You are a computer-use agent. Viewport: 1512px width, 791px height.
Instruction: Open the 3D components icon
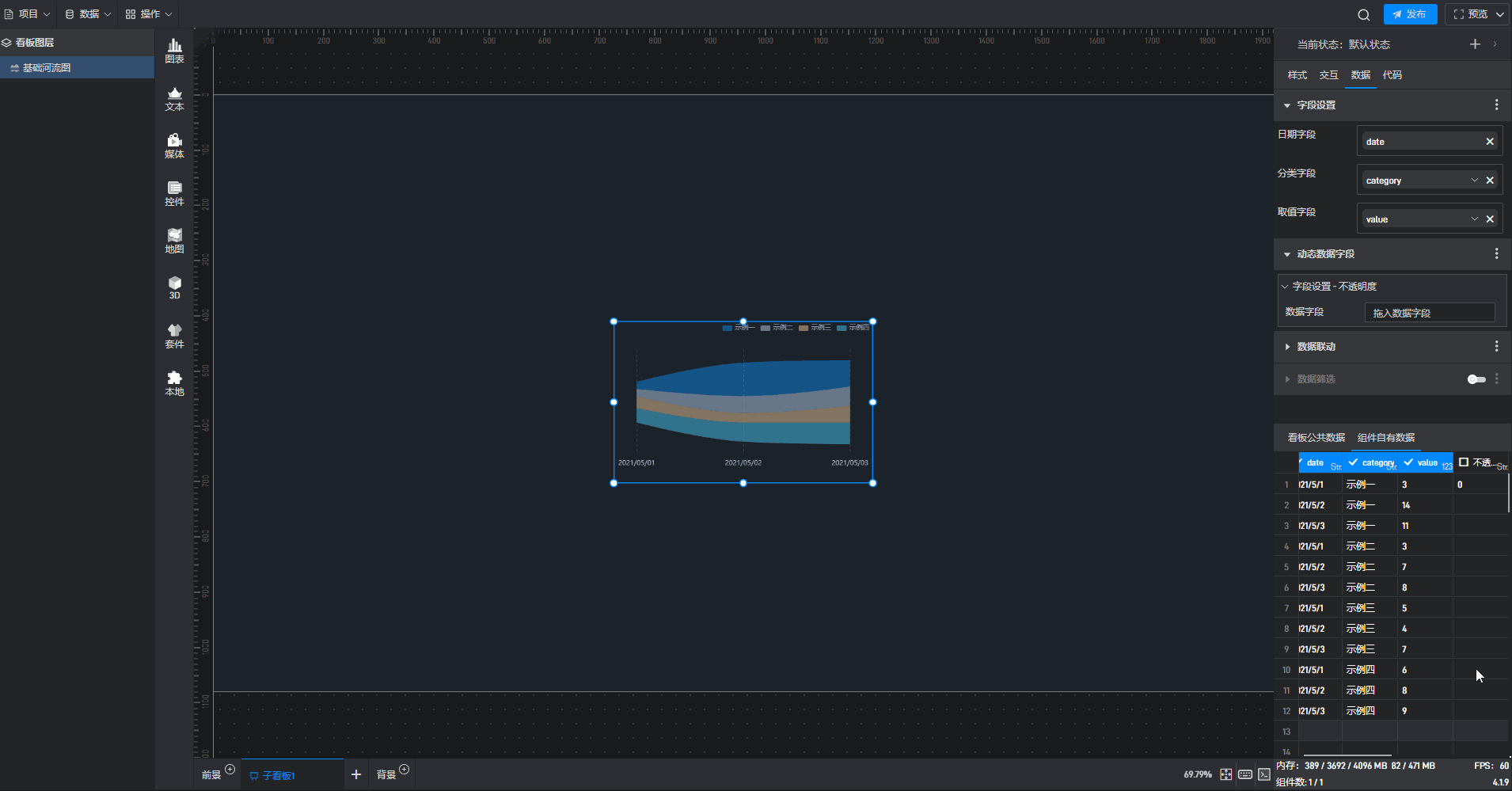(174, 287)
